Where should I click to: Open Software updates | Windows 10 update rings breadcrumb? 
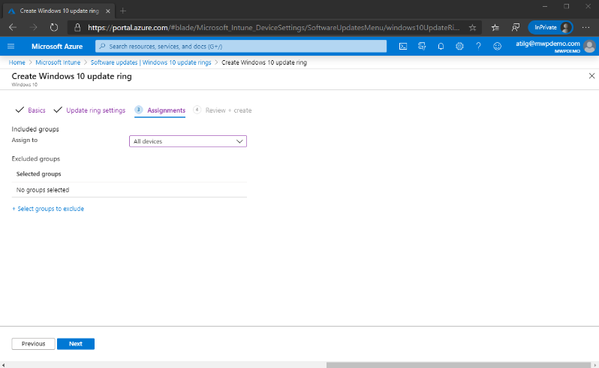151,62
